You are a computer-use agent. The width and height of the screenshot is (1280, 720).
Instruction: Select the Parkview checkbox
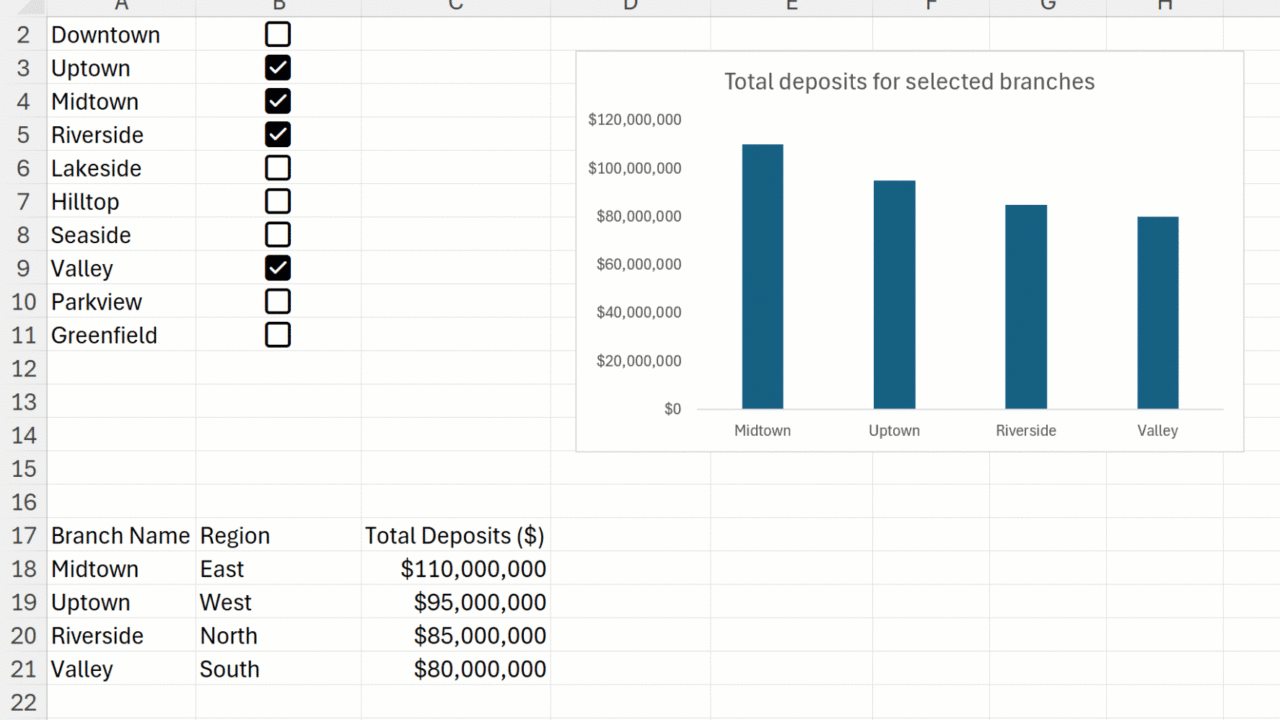278,301
